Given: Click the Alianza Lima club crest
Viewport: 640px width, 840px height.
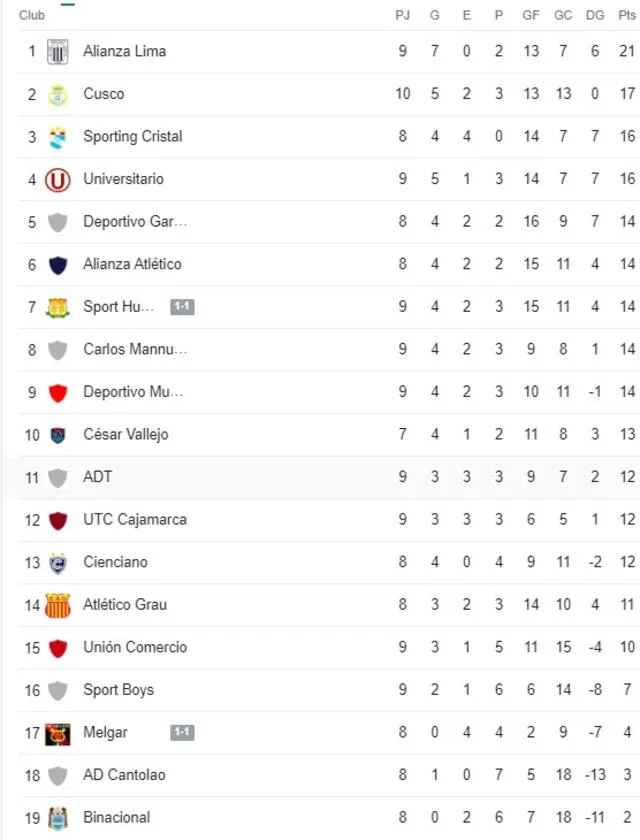Looking at the screenshot, I should (58, 51).
